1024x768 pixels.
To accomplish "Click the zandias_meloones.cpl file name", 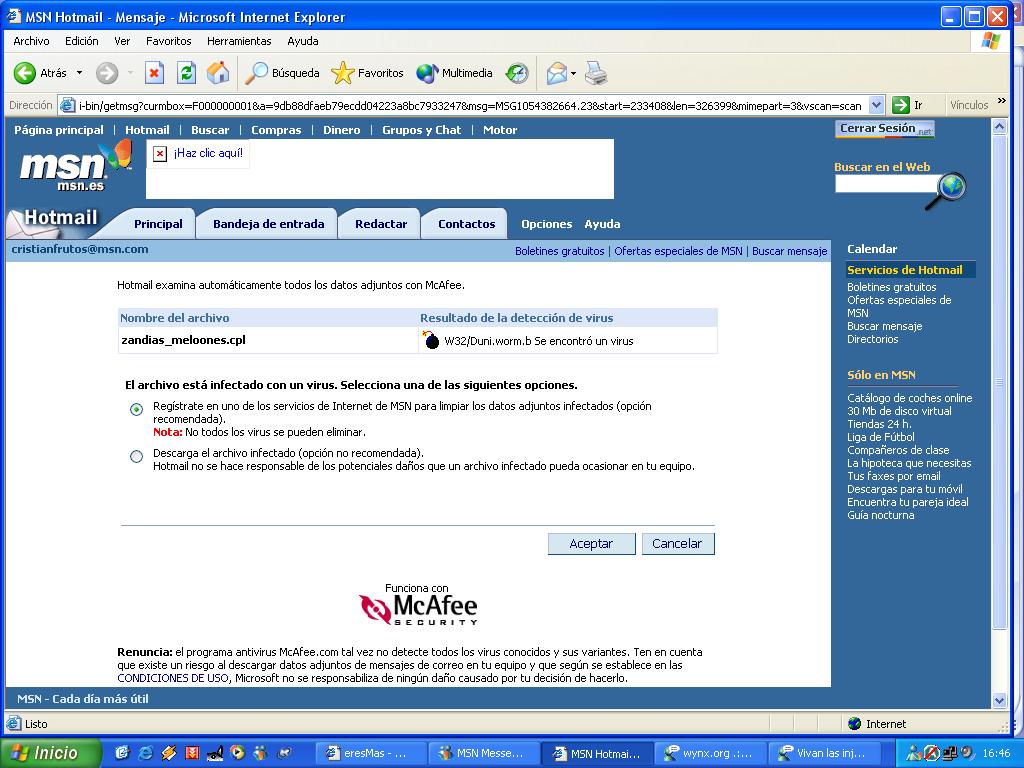I will click(x=184, y=340).
